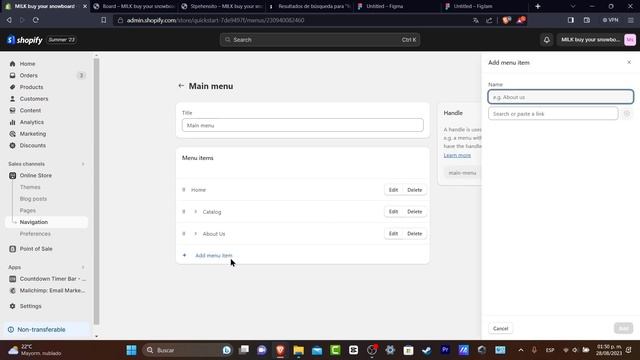Open Point of Sale channel
Viewport: 640px width, 360px height.
tap(36, 249)
